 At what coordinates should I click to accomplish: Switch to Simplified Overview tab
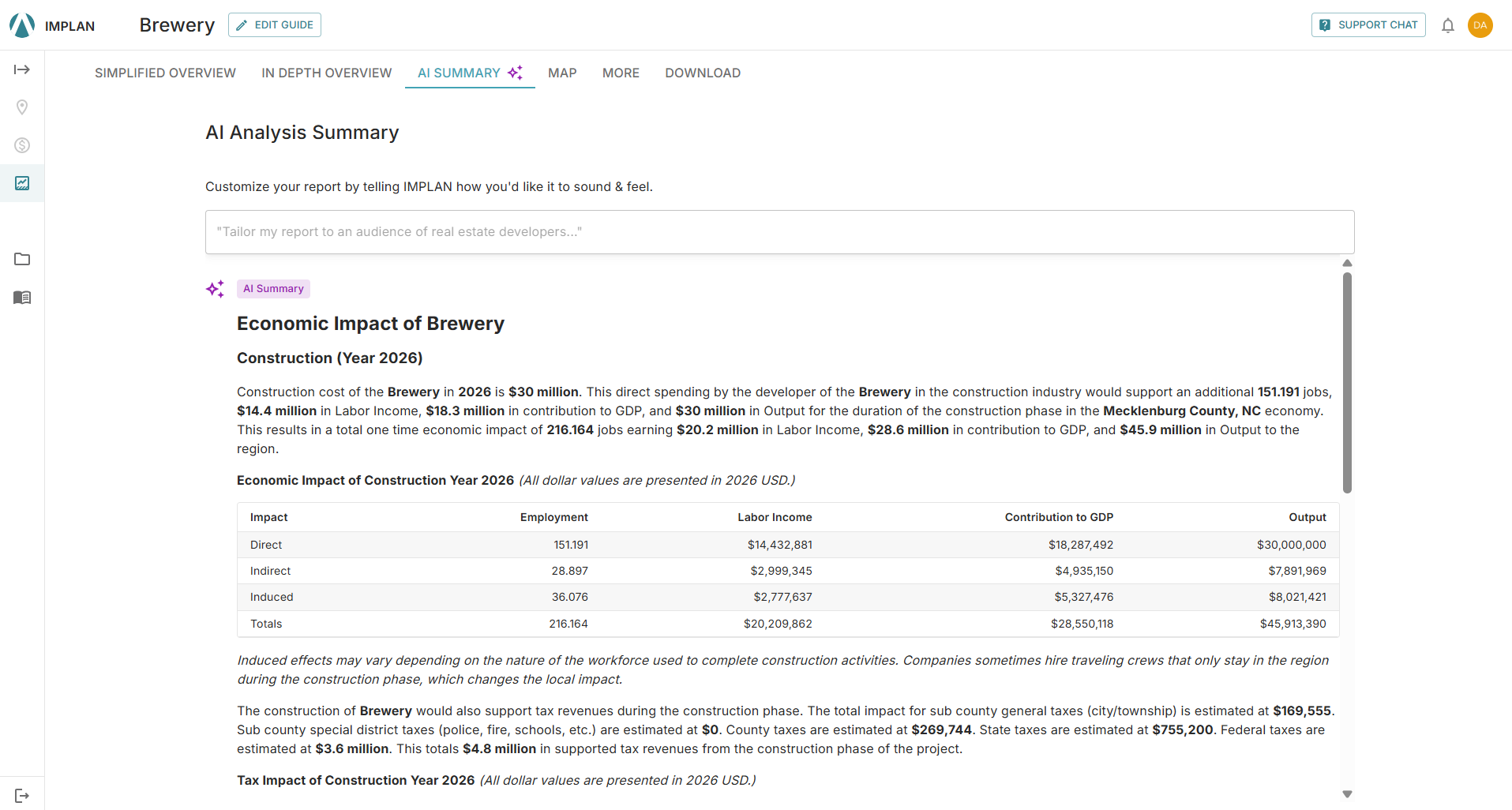click(165, 73)
